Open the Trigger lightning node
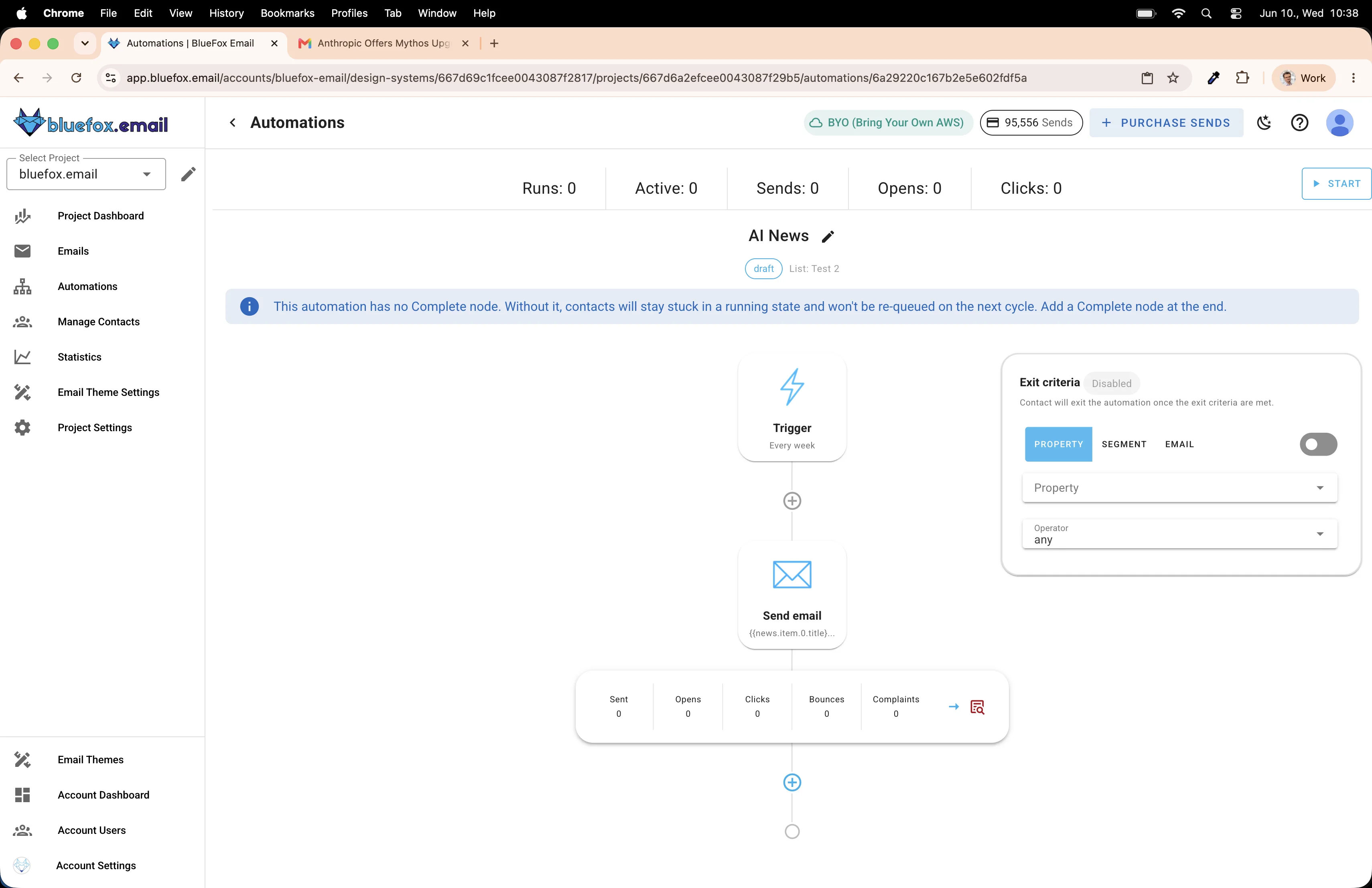The width and height of the screenshot is (1372, 888). tap(792, 407)
